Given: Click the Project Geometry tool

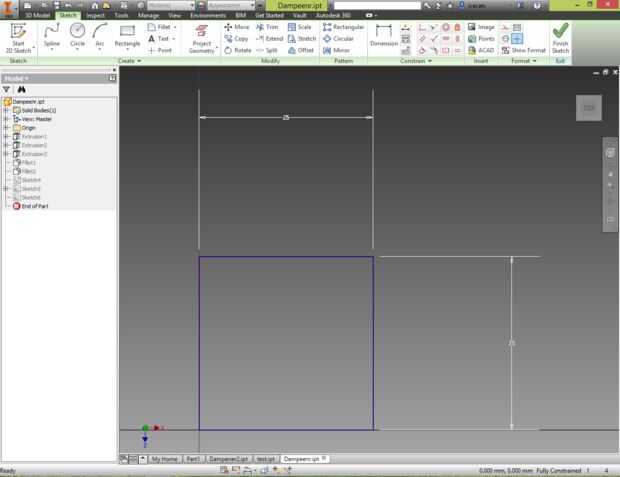Looking at the screenshot, I should click(202, 38).
